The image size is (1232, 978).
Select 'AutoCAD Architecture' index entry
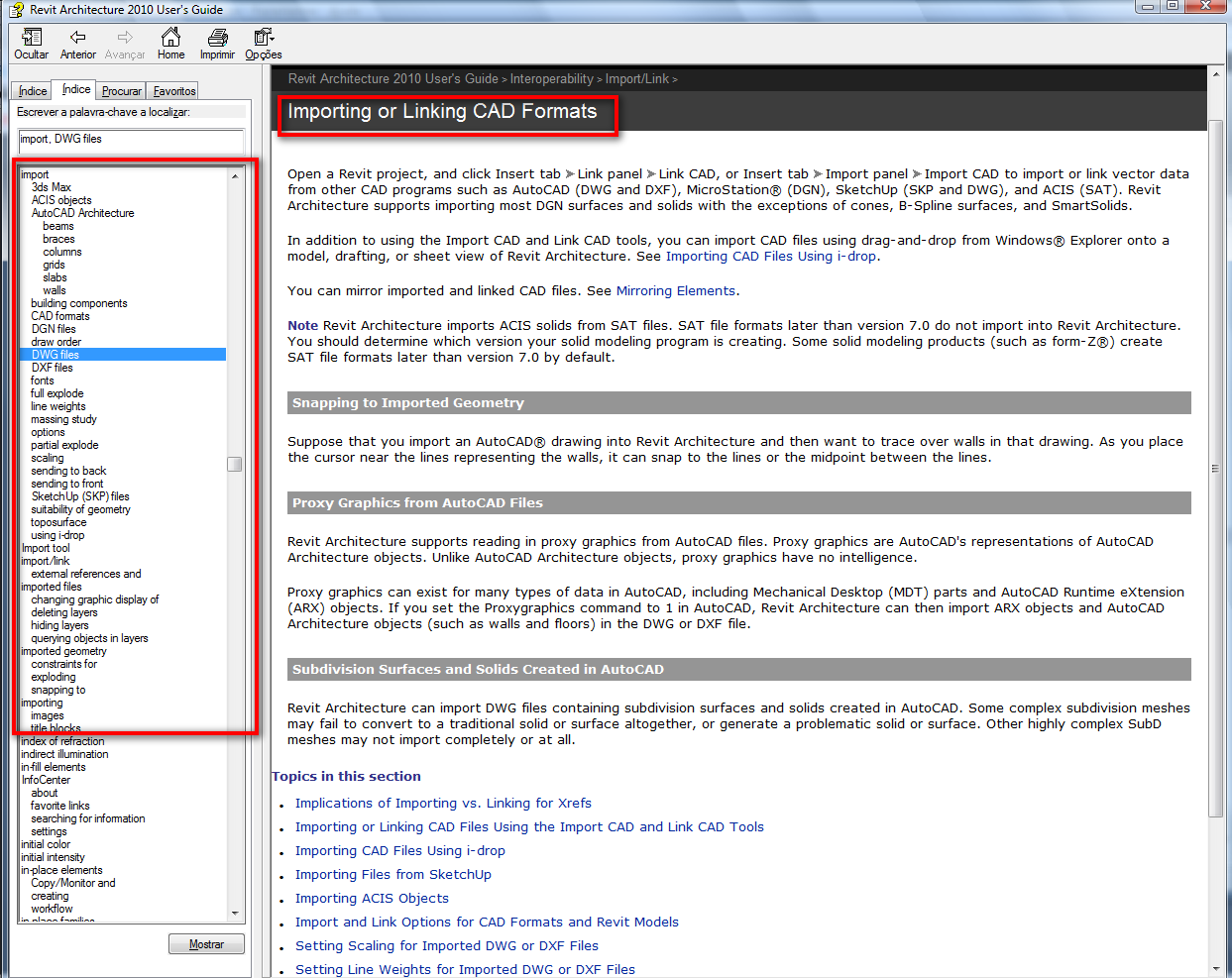pos(82,213)
